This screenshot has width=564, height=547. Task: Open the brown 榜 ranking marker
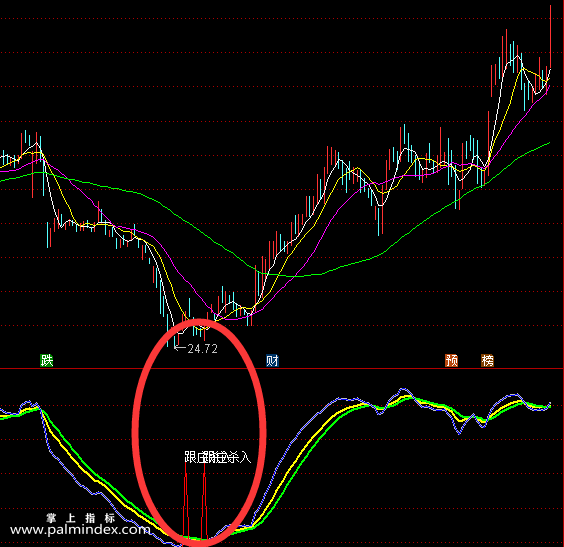point(487,360)
